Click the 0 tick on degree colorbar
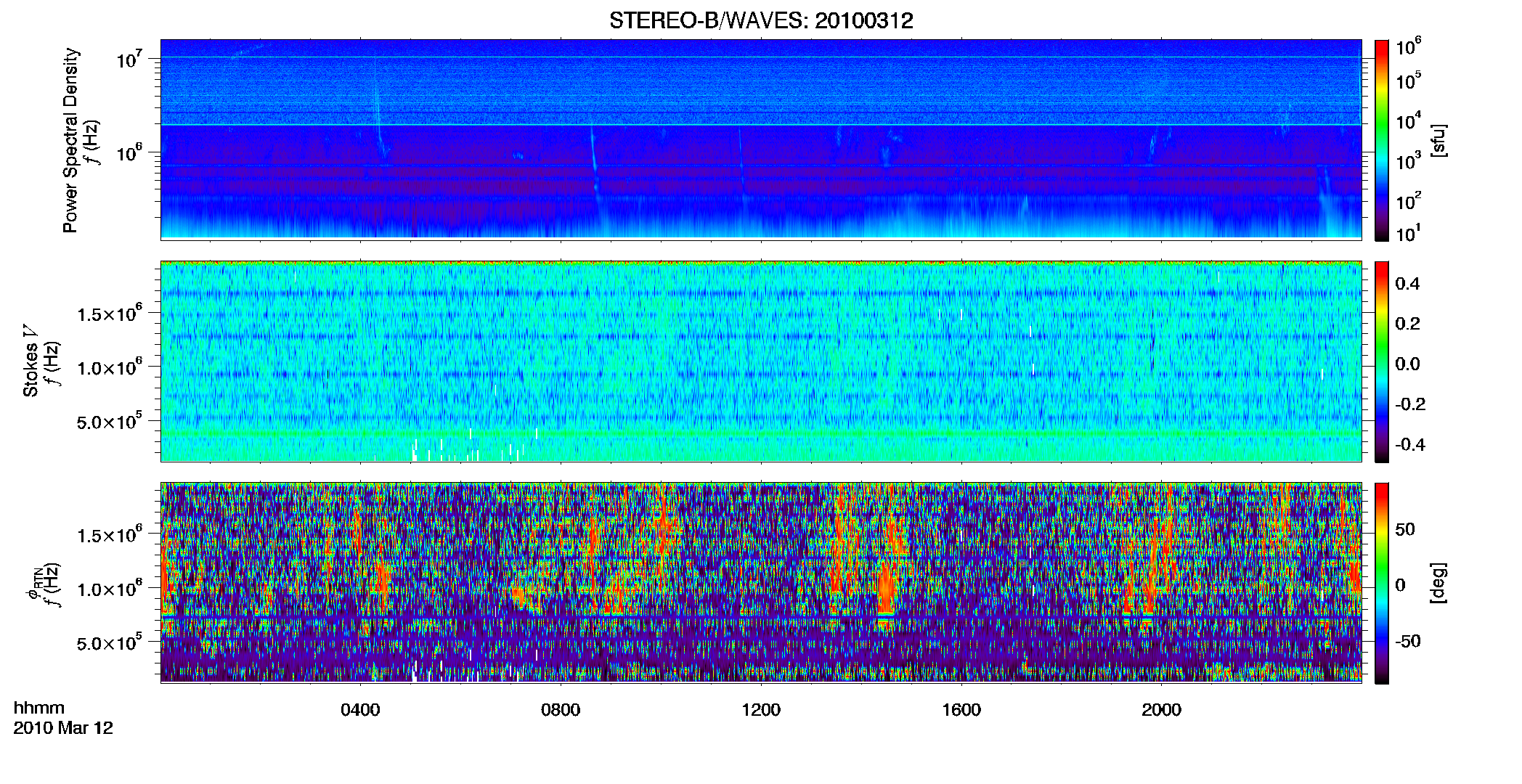This screenshot has height=784, width=1522. coord(1401,585)
